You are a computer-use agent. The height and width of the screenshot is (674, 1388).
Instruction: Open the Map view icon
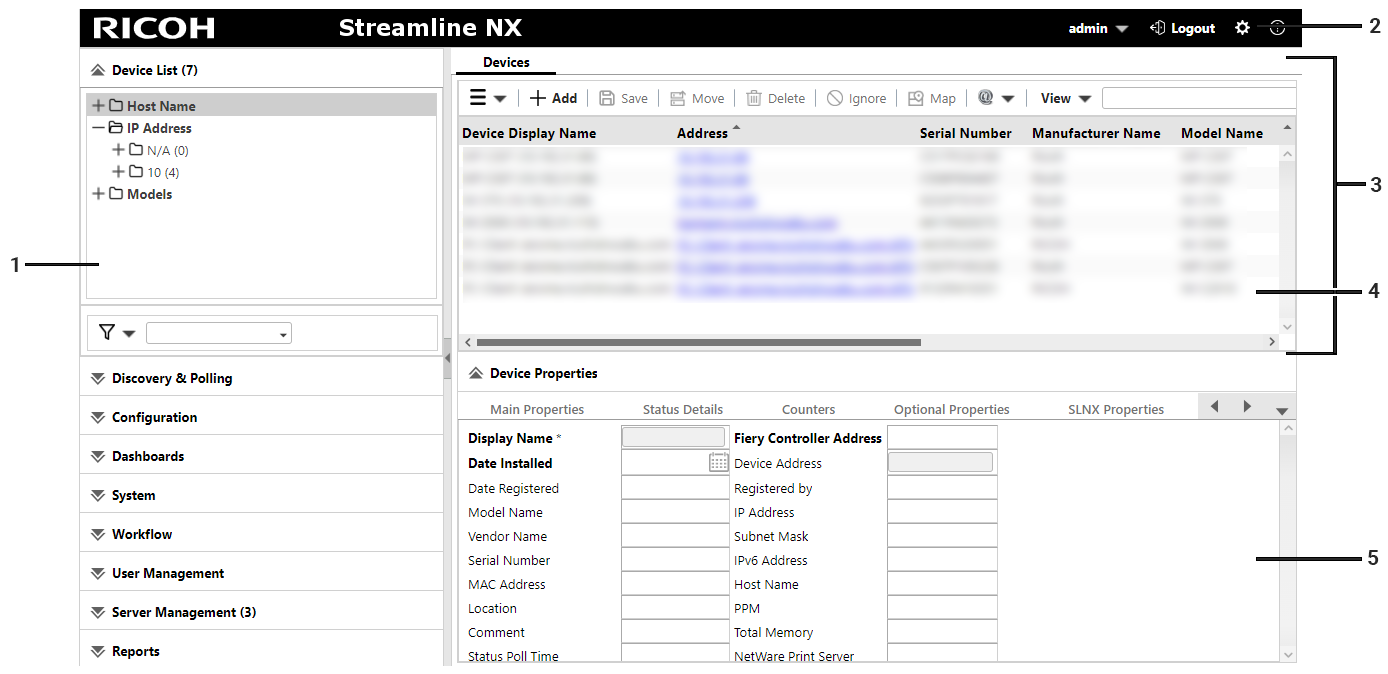pyautogui.click(x=915, y=98)
